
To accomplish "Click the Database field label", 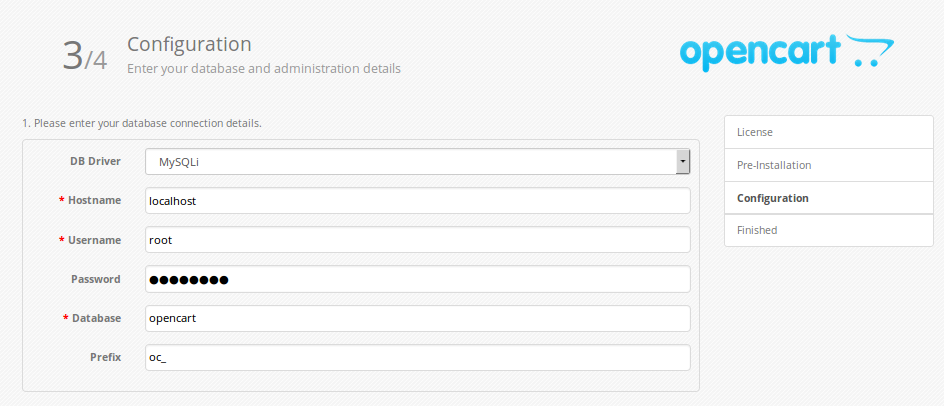I will (x=96, y=318).
